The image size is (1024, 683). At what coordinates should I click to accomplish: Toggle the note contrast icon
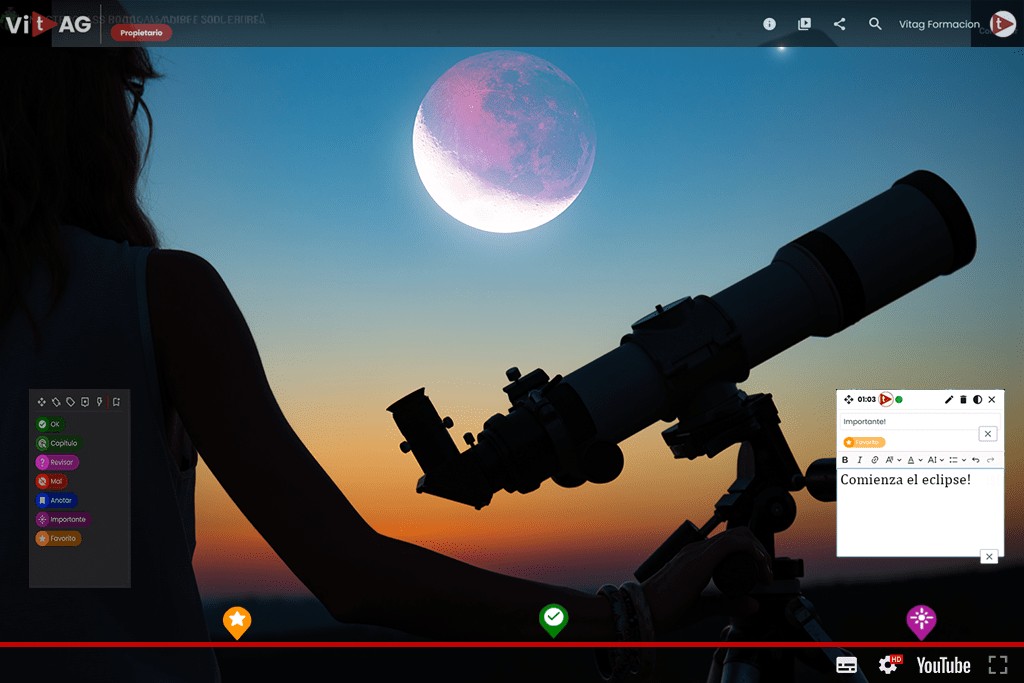pyautogui.click(x=978, y=400)
